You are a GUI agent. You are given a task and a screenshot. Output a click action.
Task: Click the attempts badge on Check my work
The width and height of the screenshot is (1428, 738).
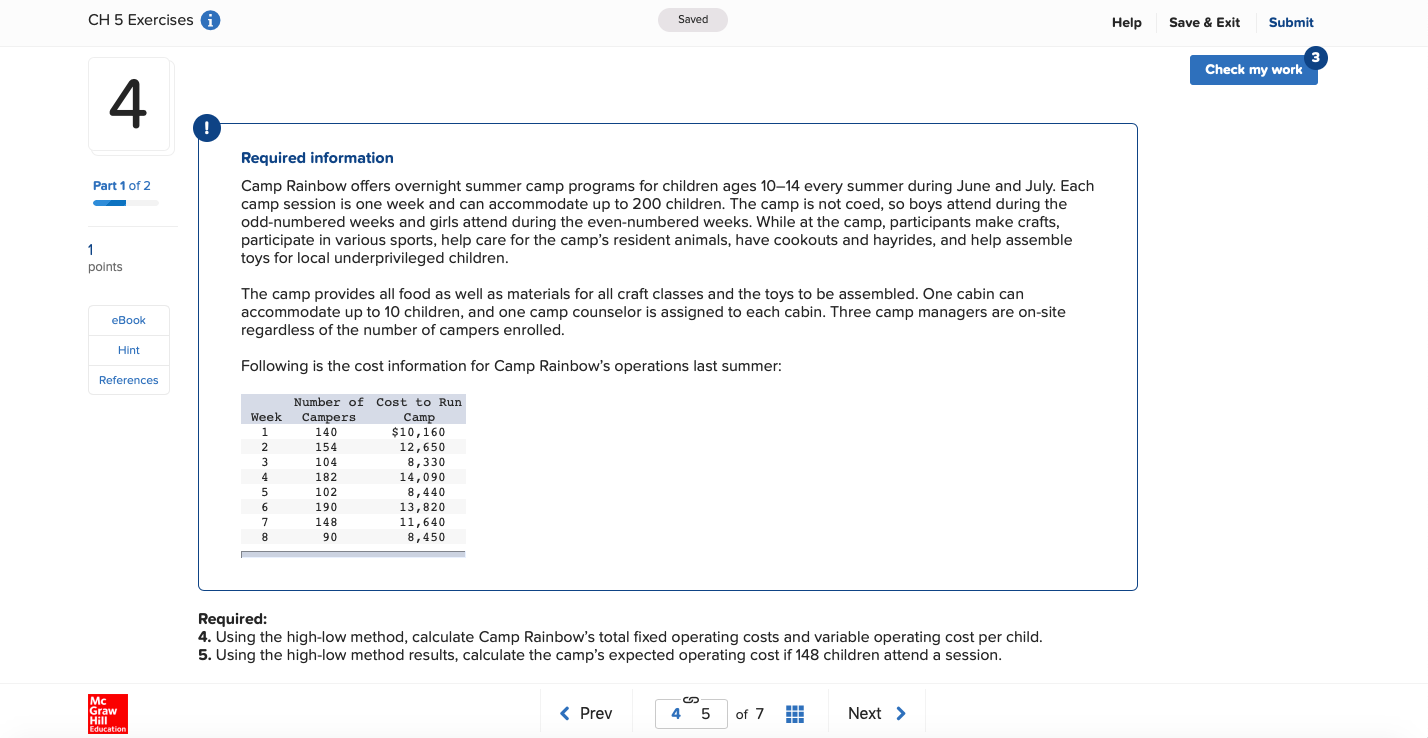pos(1315,57)
